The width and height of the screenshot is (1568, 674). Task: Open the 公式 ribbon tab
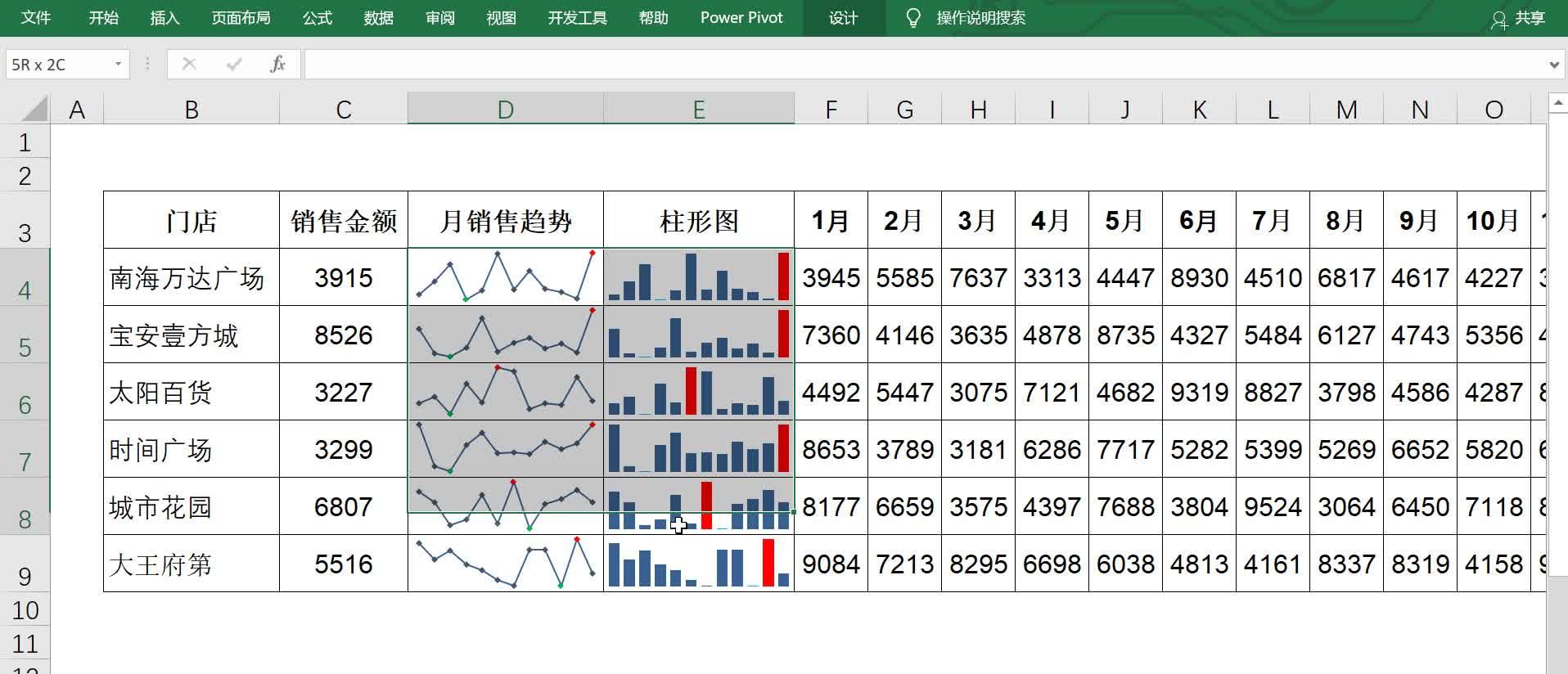[318, 17]
